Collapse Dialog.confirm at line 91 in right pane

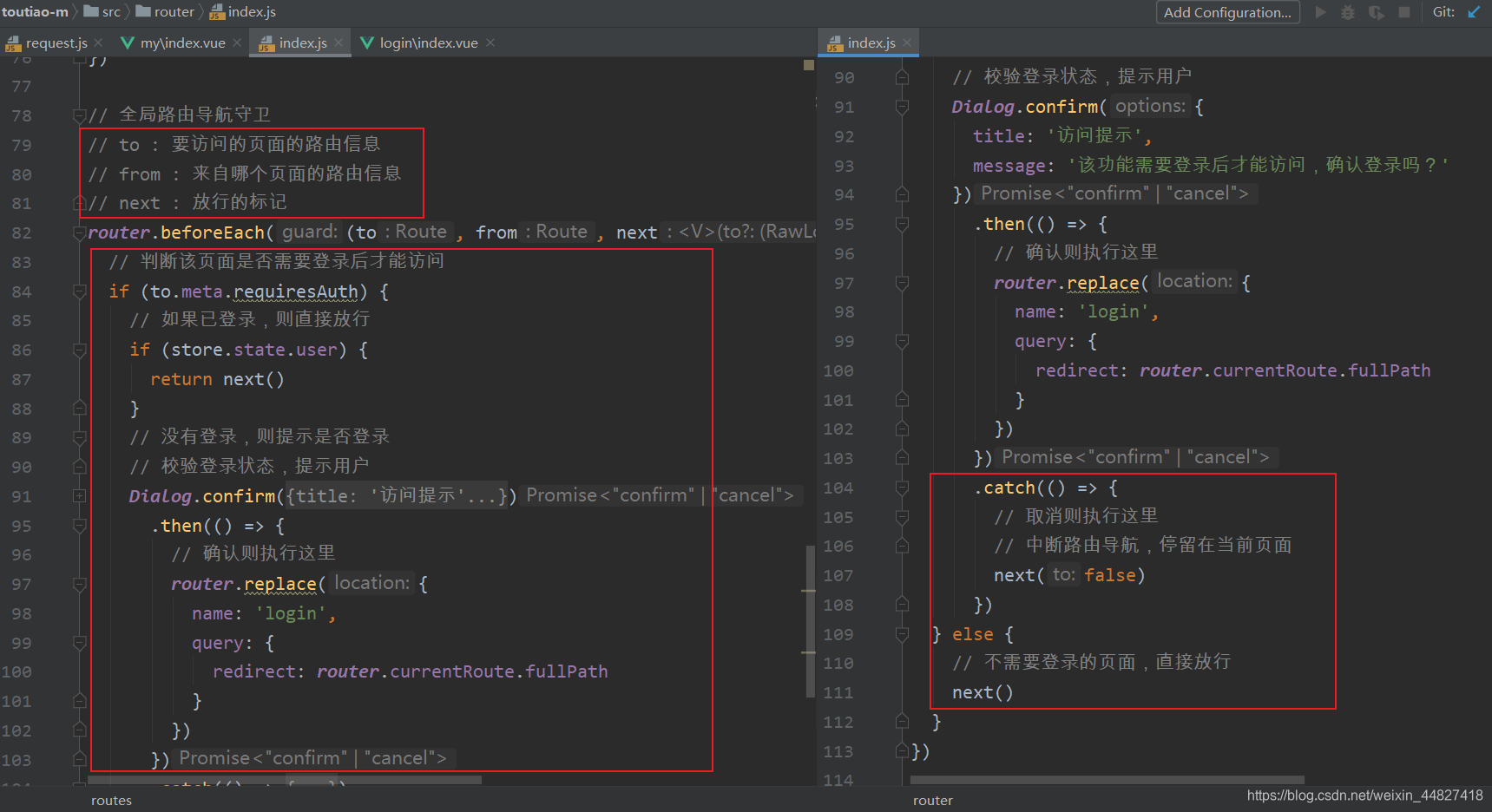pyautogui.click(x=902, y=107)
